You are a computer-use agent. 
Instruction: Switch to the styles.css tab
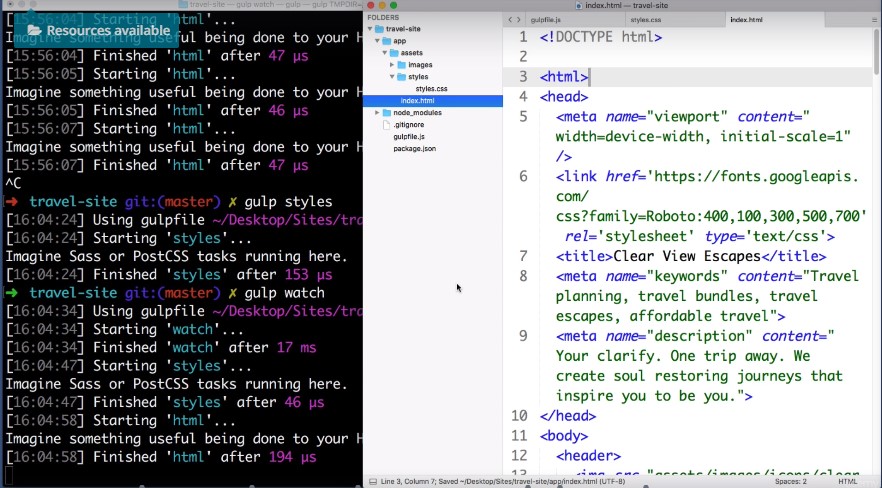647,19
